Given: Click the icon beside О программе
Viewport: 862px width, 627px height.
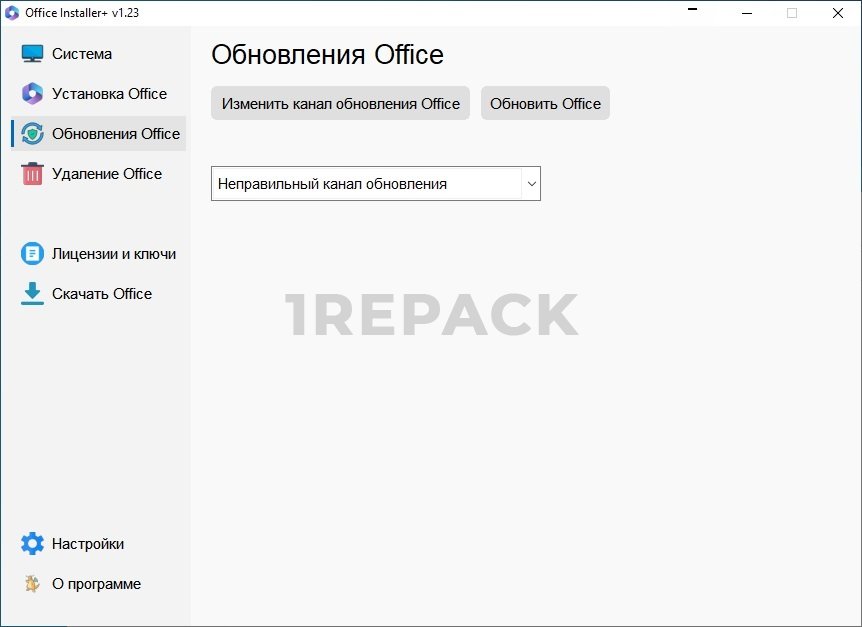Looking at the screenshot, I should click(x=32, y=584).
